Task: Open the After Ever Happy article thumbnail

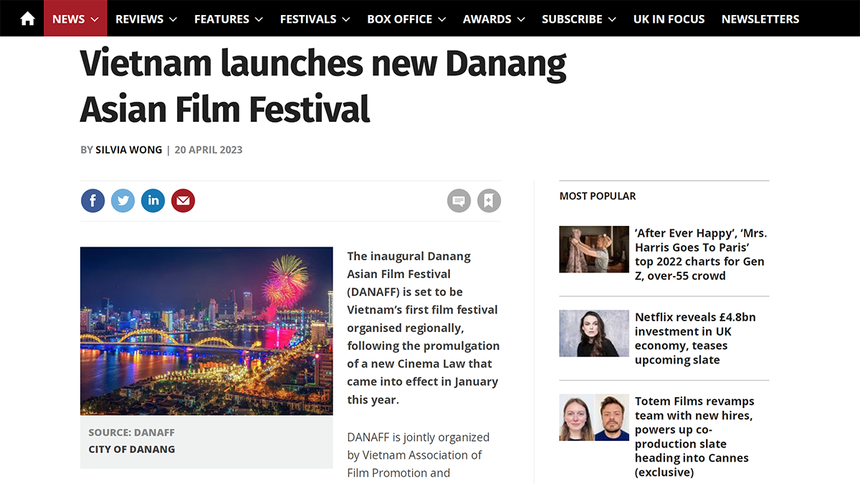Action: coord(594,249)
